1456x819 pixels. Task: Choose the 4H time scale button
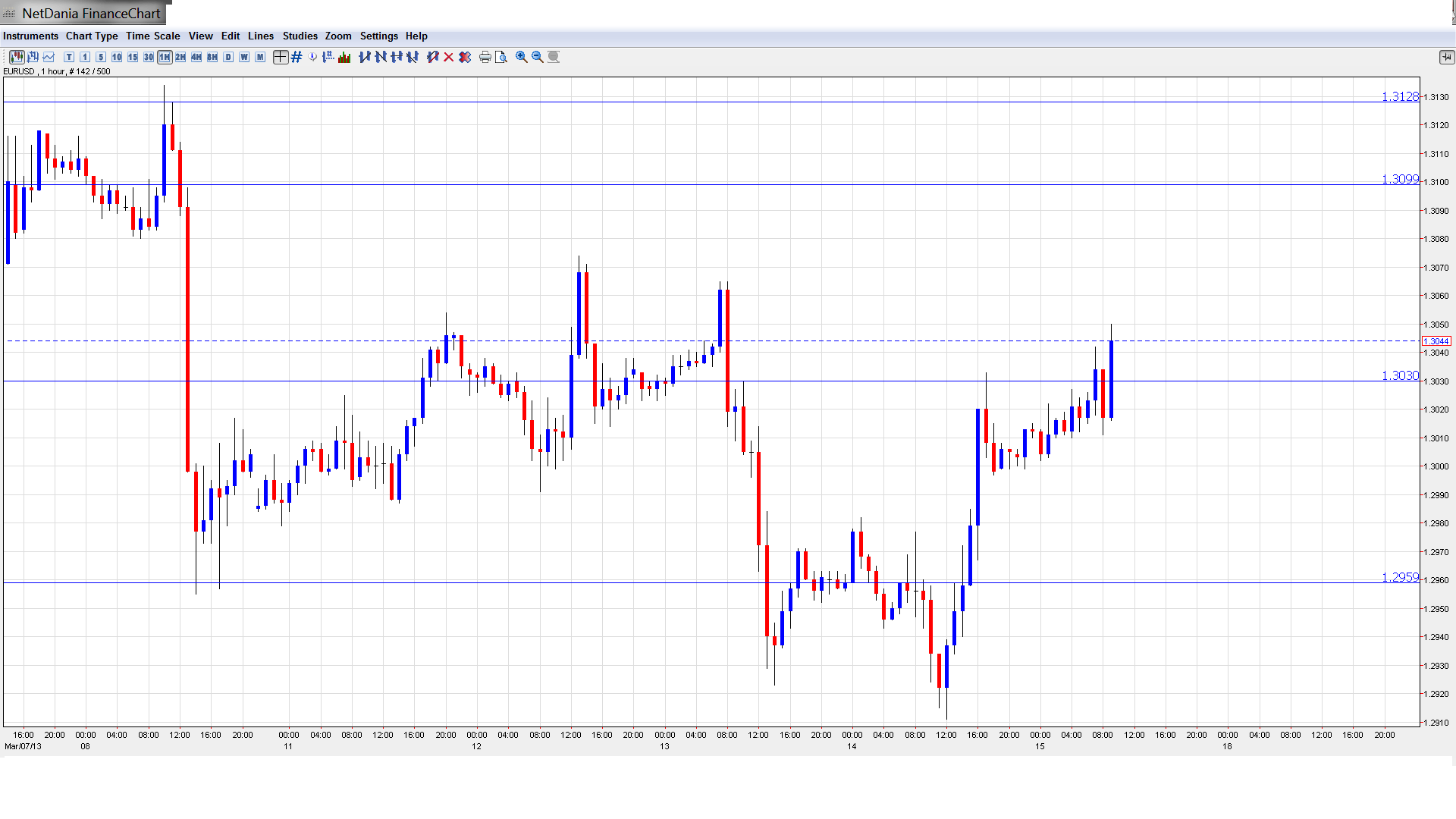coord(196,57)
